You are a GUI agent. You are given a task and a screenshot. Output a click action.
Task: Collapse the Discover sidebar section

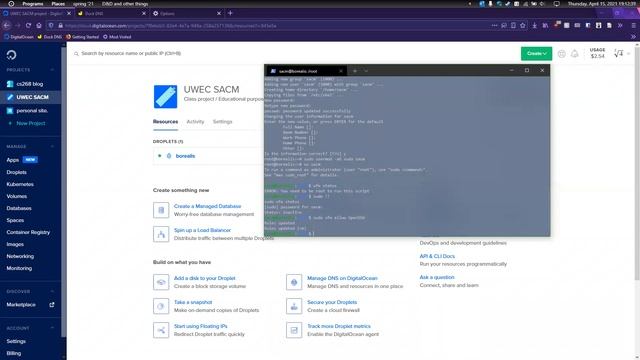point(52,291)
